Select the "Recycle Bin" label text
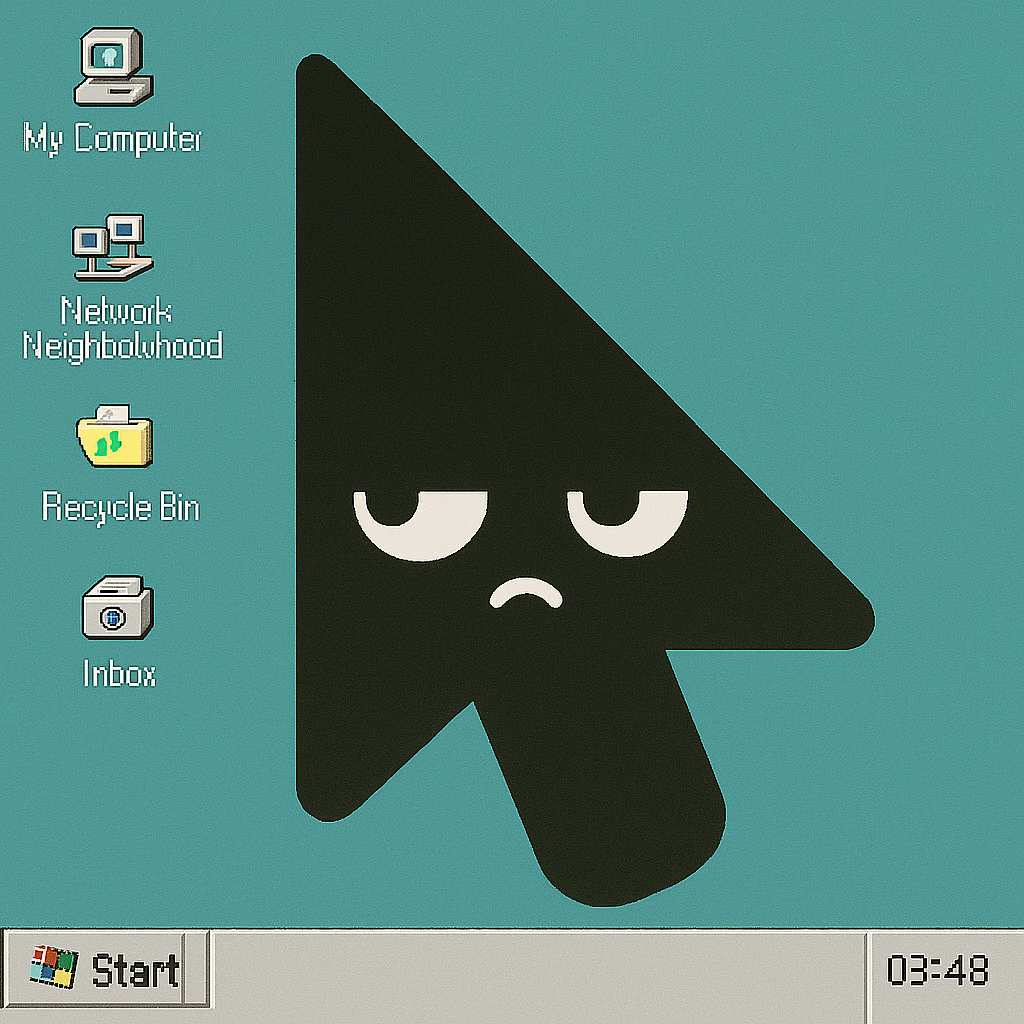The image size is (1024, 1024). tap(120, 507)
